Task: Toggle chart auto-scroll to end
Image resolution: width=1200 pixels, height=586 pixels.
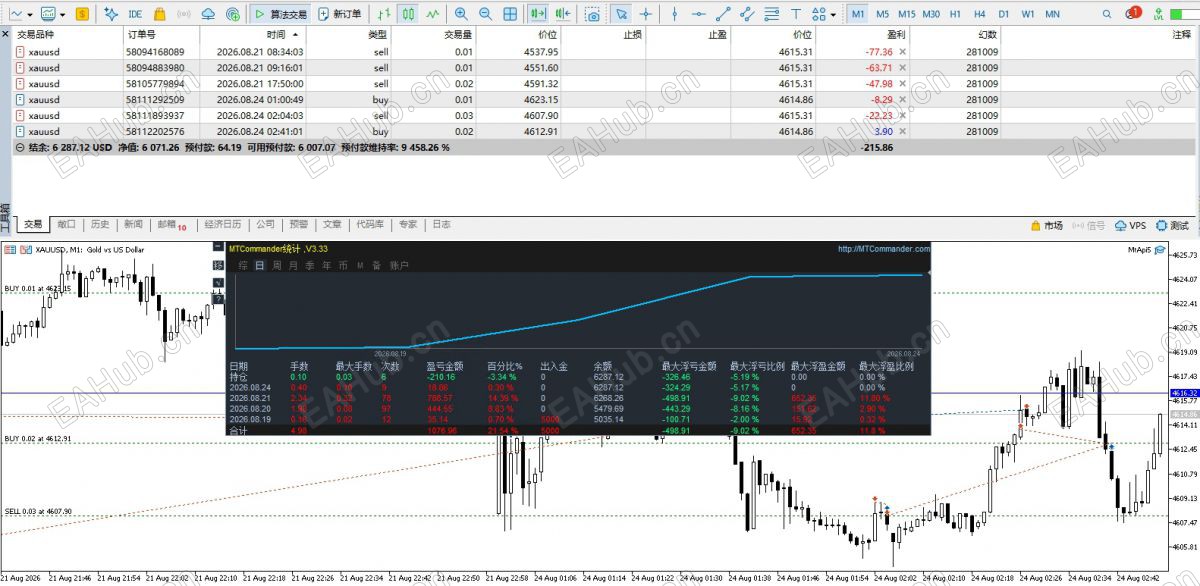Action: coord(538,15)
